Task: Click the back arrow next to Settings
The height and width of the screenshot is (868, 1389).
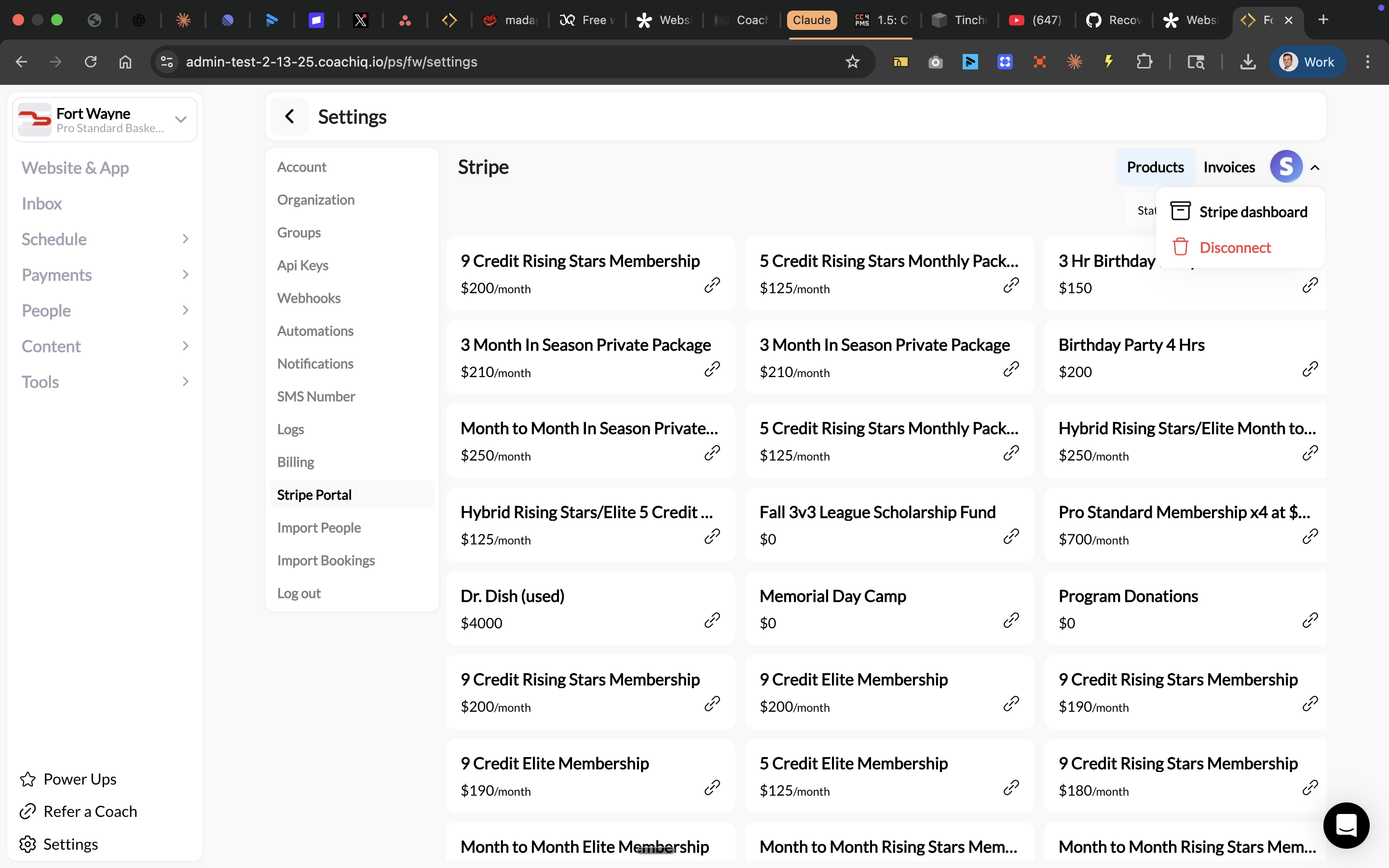Action: coord(290,116)
